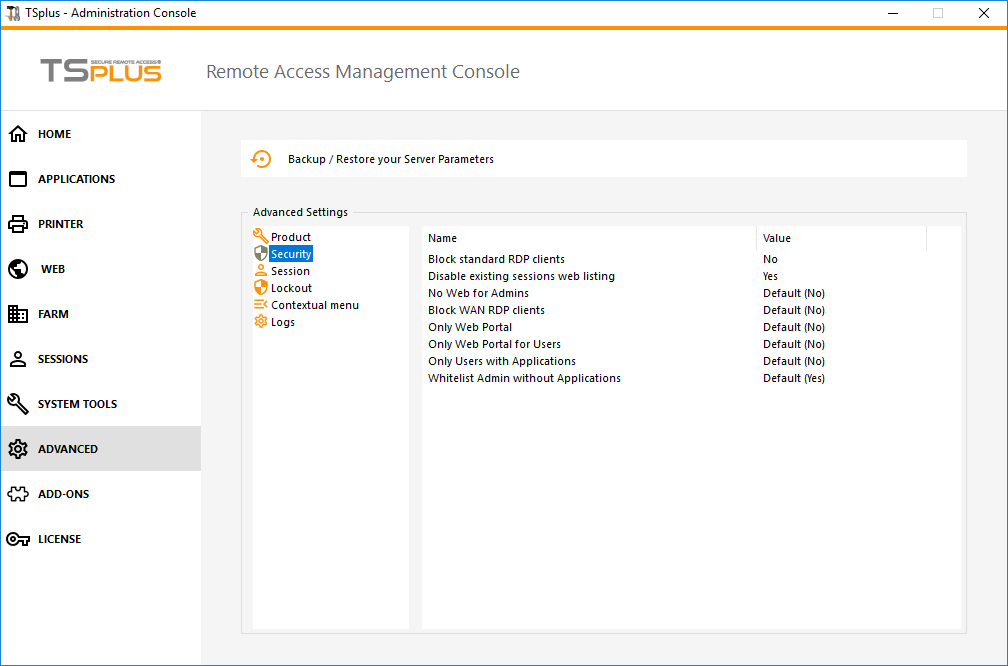Click the Add-Ons puzzle piece icon

[x=18, y=494]
